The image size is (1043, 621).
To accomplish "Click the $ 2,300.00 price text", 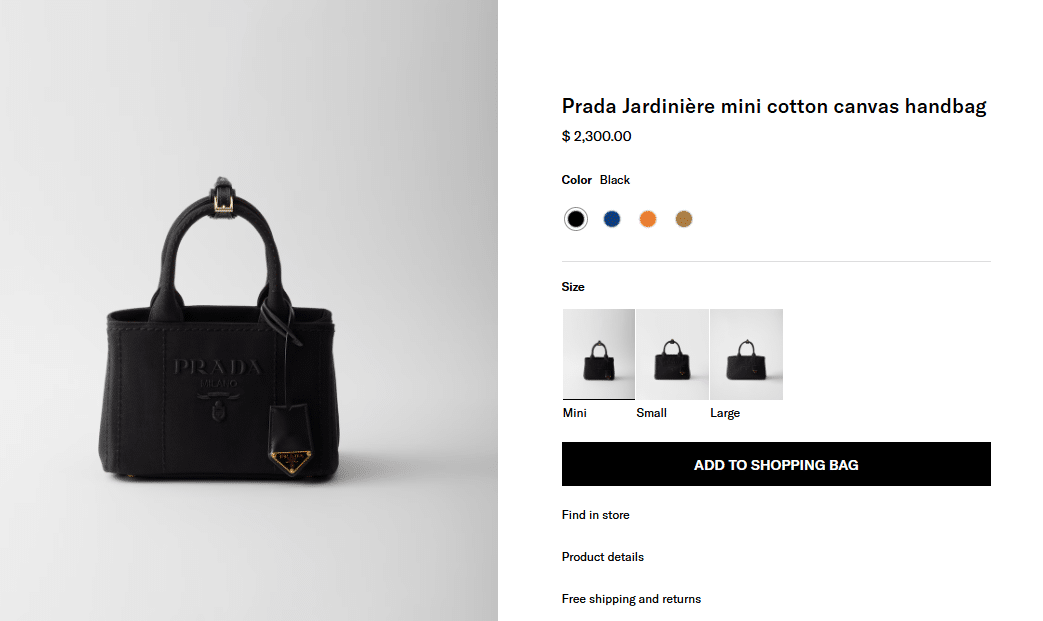I will click(597, 137).
